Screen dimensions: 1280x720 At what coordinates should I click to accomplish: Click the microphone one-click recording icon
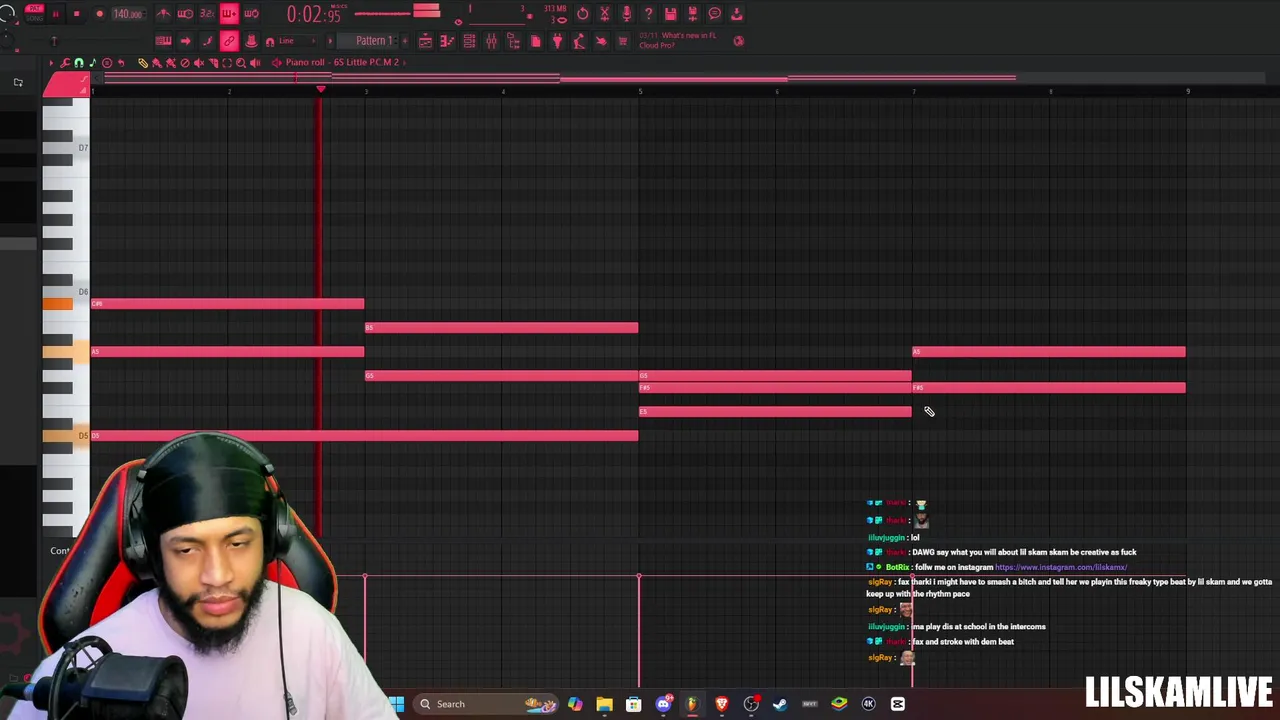click(x=626, y=14)
